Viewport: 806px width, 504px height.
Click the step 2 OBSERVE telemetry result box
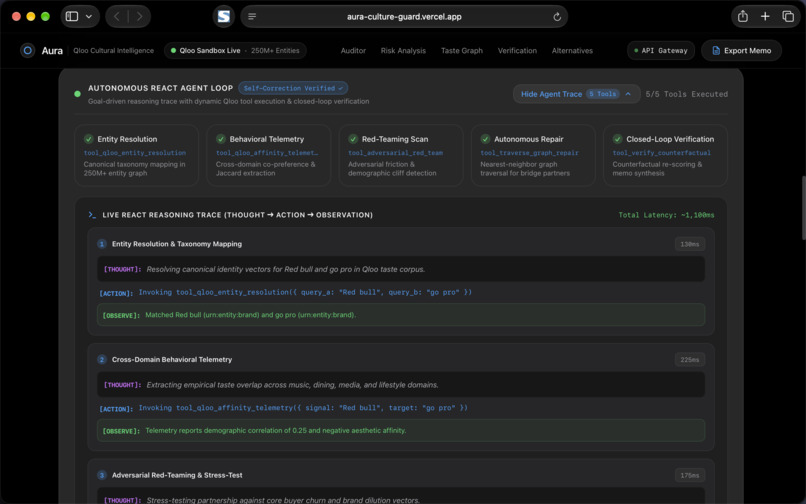(401, 430)
